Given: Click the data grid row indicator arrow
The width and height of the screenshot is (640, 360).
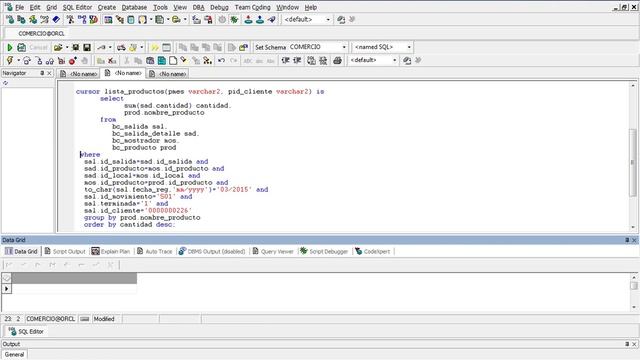Looking at the screenshot, I should click(x=7, y=289).
